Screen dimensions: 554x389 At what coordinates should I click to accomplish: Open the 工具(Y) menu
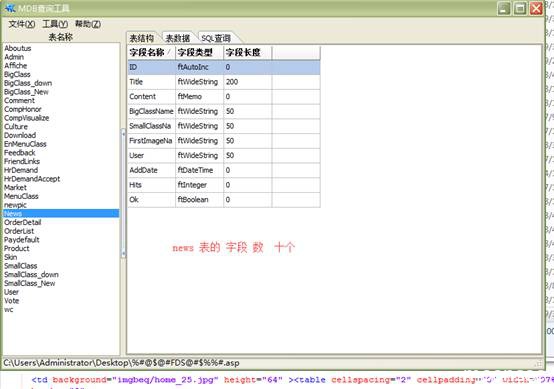55,24
